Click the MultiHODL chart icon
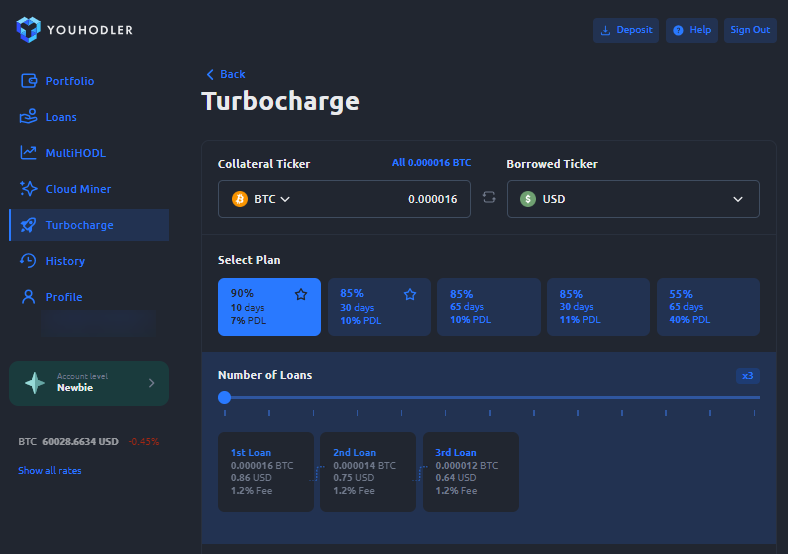The width and height of the screenshot is (788, 554). click(x=29, y=153)
